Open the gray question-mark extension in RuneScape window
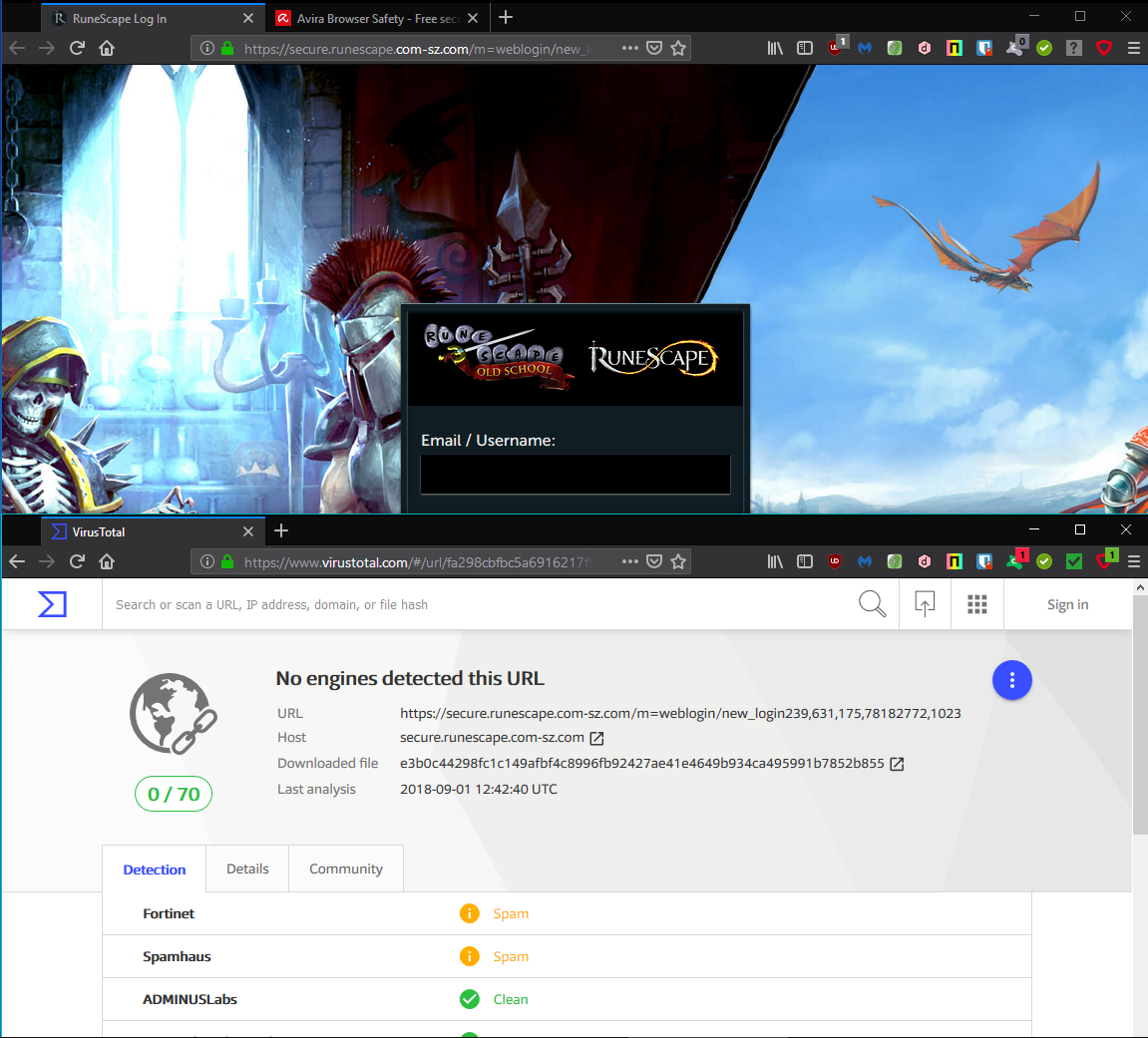Screen dimensions: 1148x1038 click(x=1074, y=48)
